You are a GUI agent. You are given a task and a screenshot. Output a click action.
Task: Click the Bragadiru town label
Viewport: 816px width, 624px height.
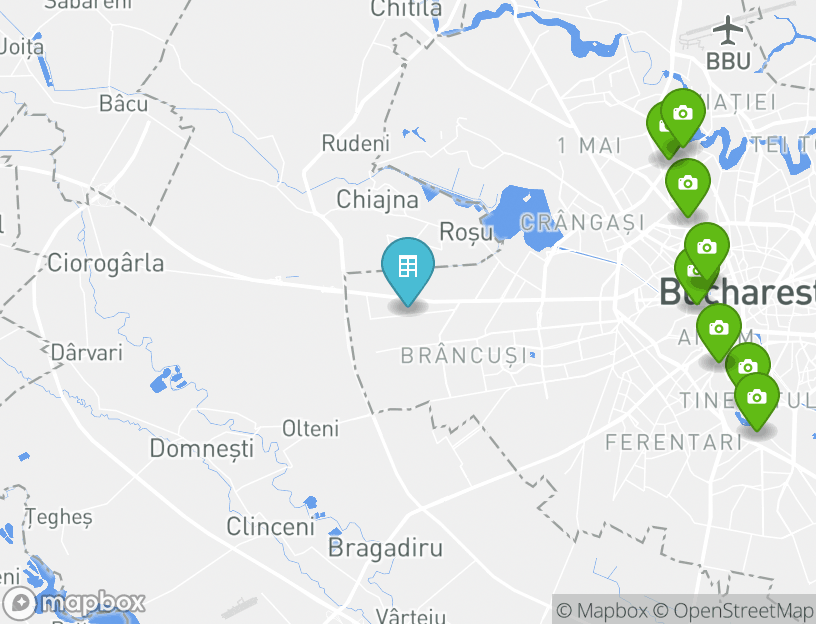point(386,547)
